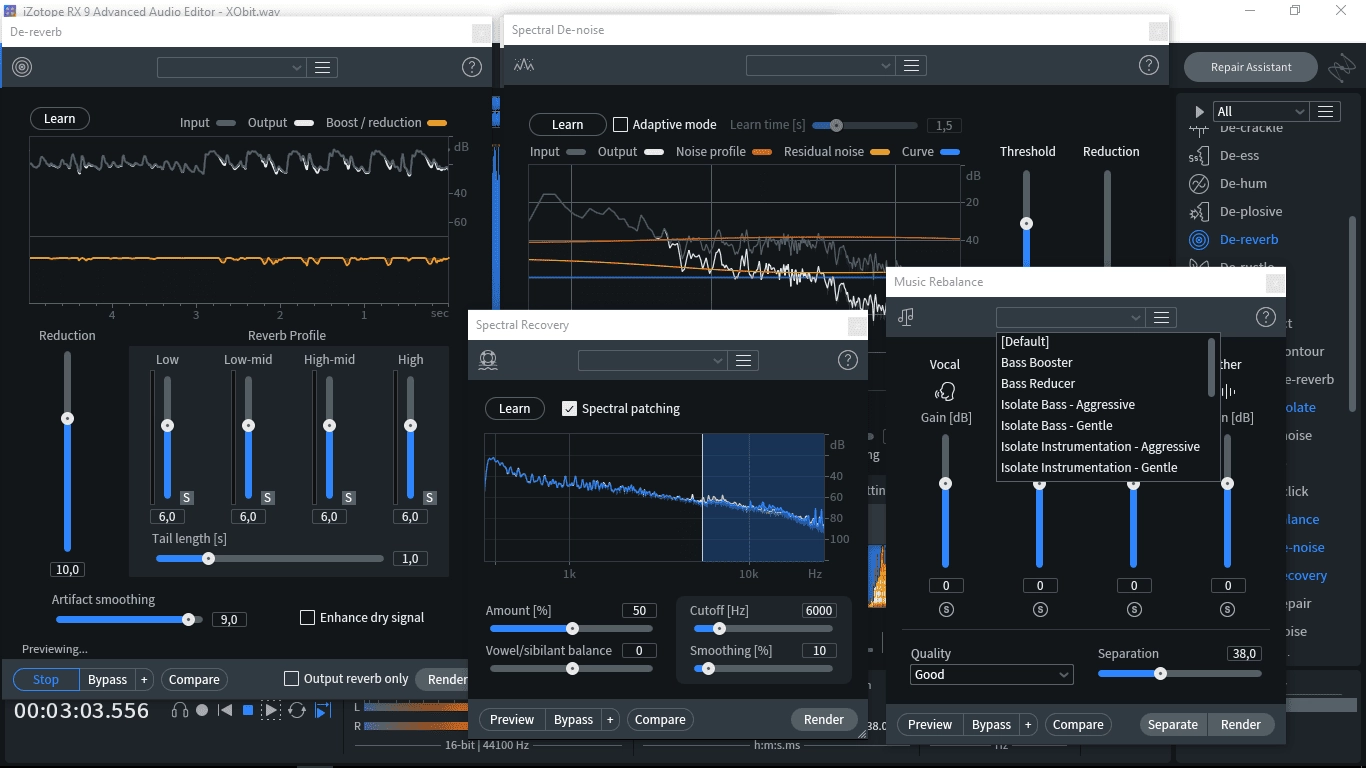Image resolution: width=1366 pixels, height=768 pixels.
Task: Open the Spectral Recovery preset hamburger menu
Action: click(x=743, y=360)
